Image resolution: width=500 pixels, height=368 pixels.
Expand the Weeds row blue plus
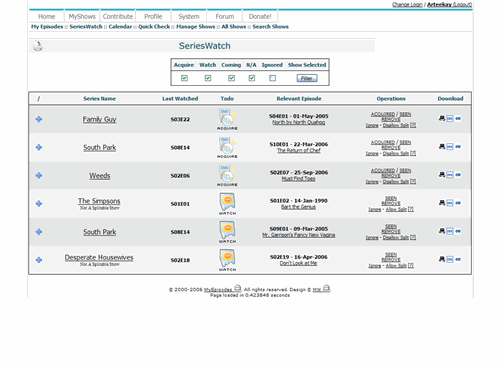39,175
